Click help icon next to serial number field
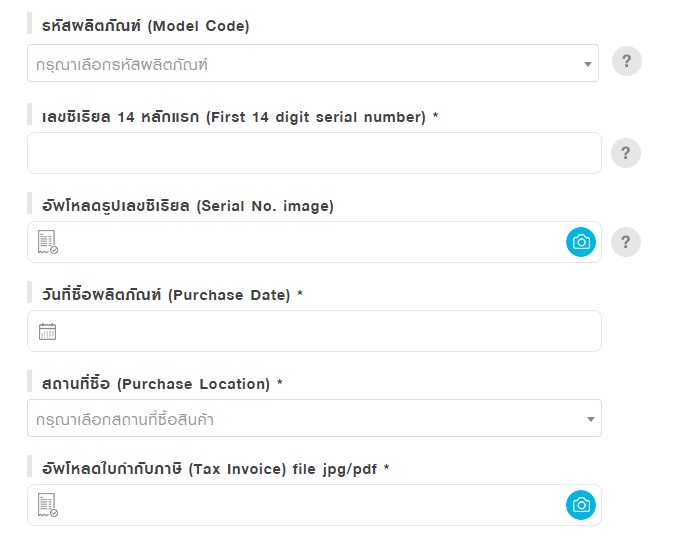This screenshot has width=691, height=547. (625, 153)
